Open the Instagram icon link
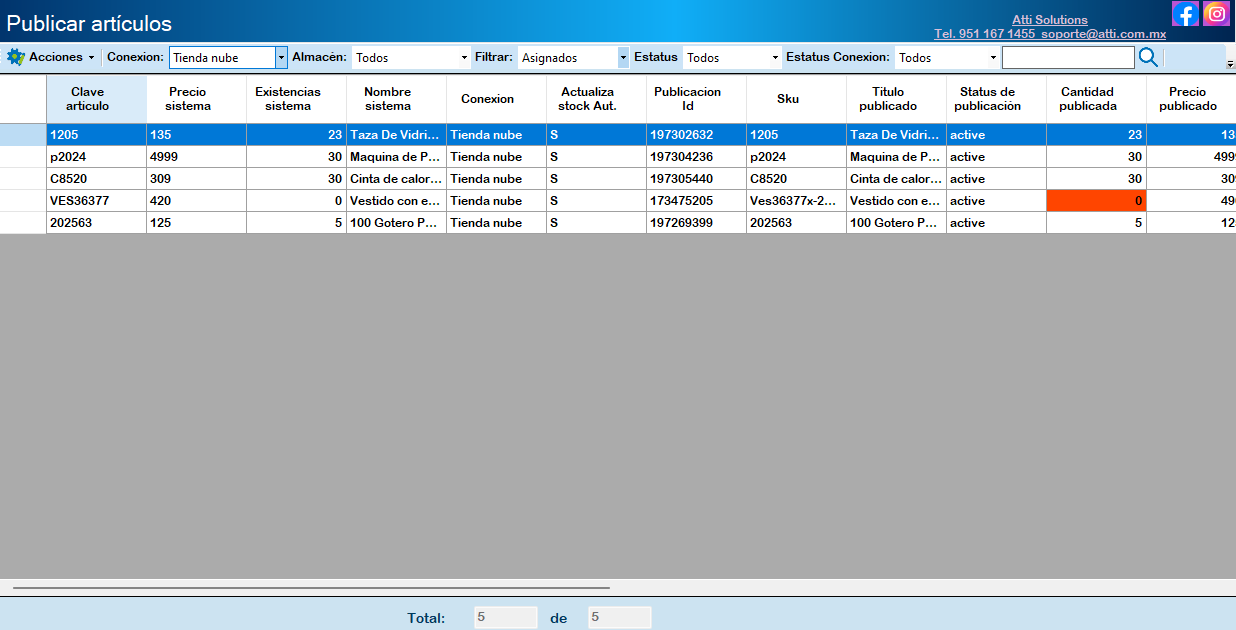Image resolution: width=1236 pixels, height=630 pixels. [1216, 14]
